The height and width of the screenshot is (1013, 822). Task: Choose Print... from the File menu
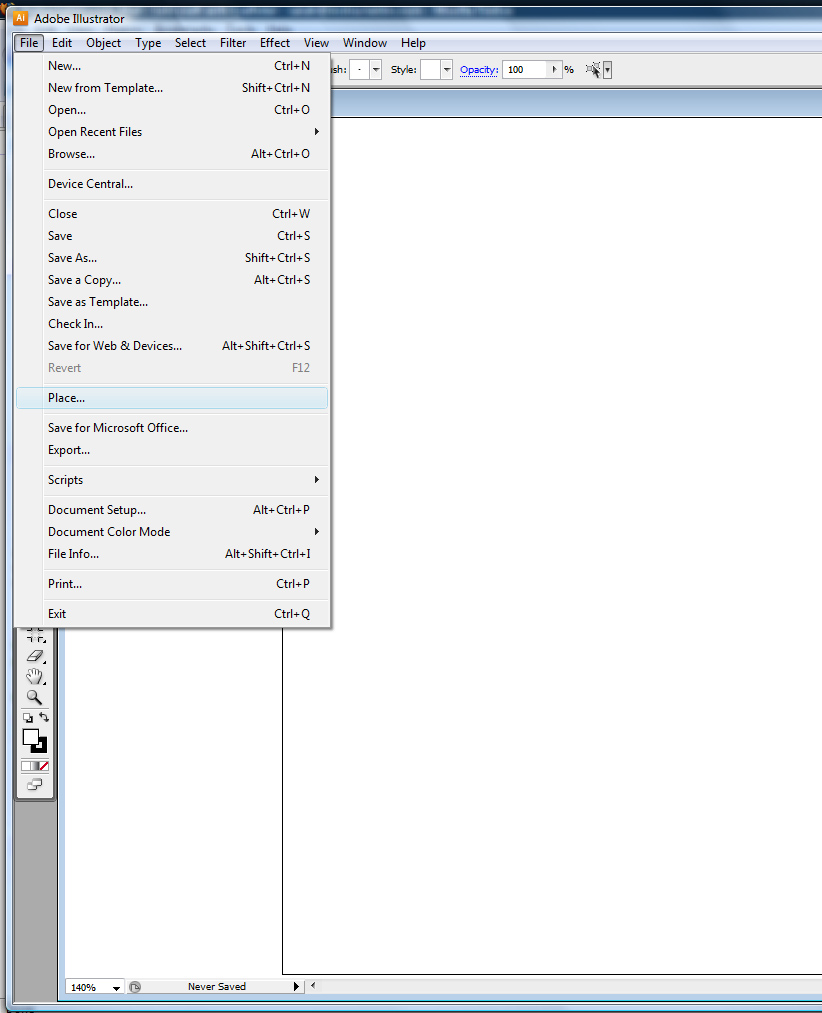coord(172,584)
